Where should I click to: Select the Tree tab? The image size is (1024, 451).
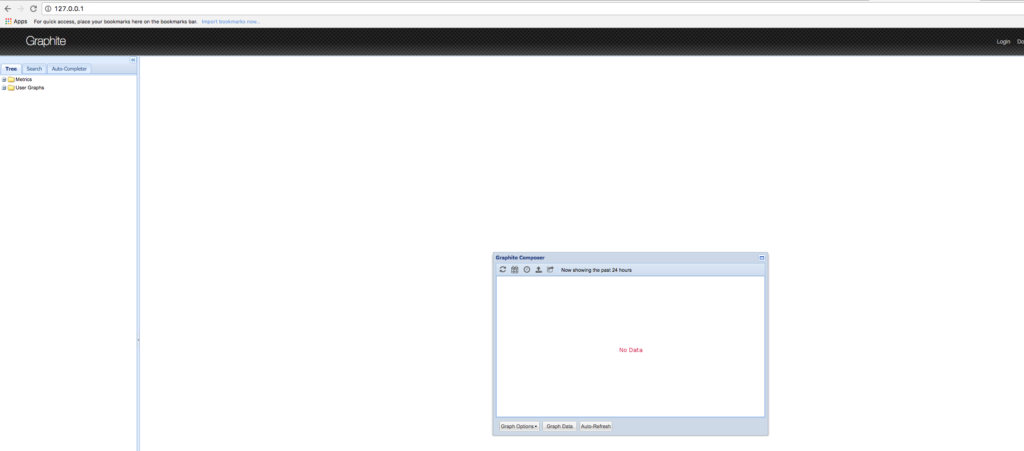11,69
